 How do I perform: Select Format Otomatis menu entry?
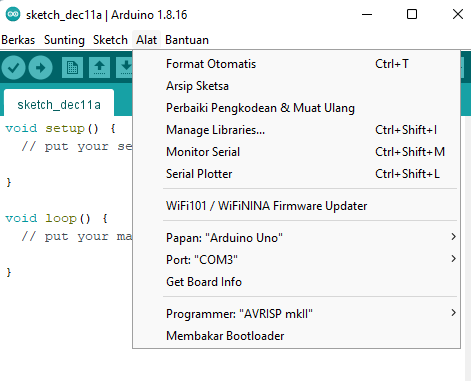click(296, 64)
